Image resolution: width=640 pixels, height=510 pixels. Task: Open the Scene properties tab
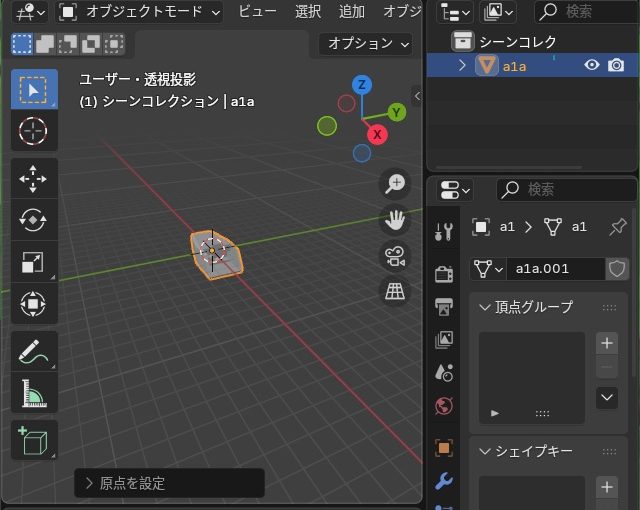click(444, 373)
